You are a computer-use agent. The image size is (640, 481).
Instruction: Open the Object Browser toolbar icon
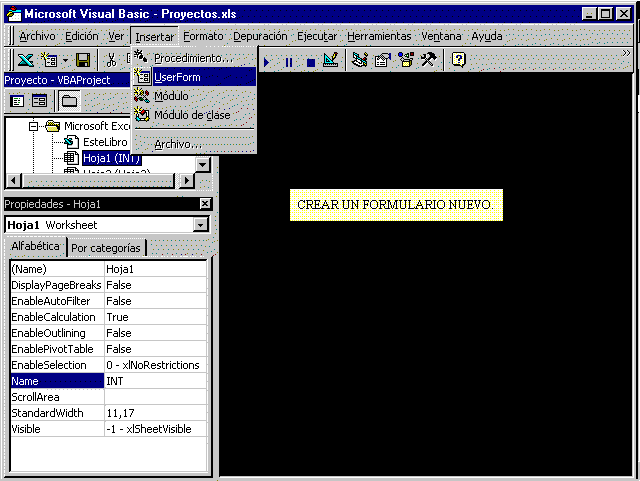pos(406,60)
